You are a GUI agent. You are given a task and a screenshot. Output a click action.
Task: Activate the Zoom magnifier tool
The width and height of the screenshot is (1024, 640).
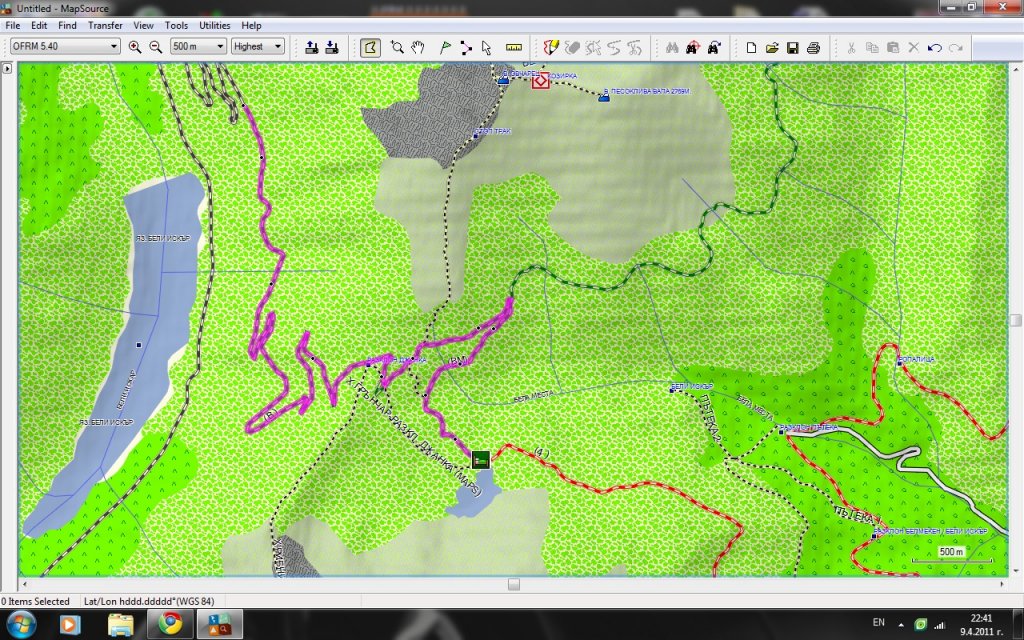[397, 47]
